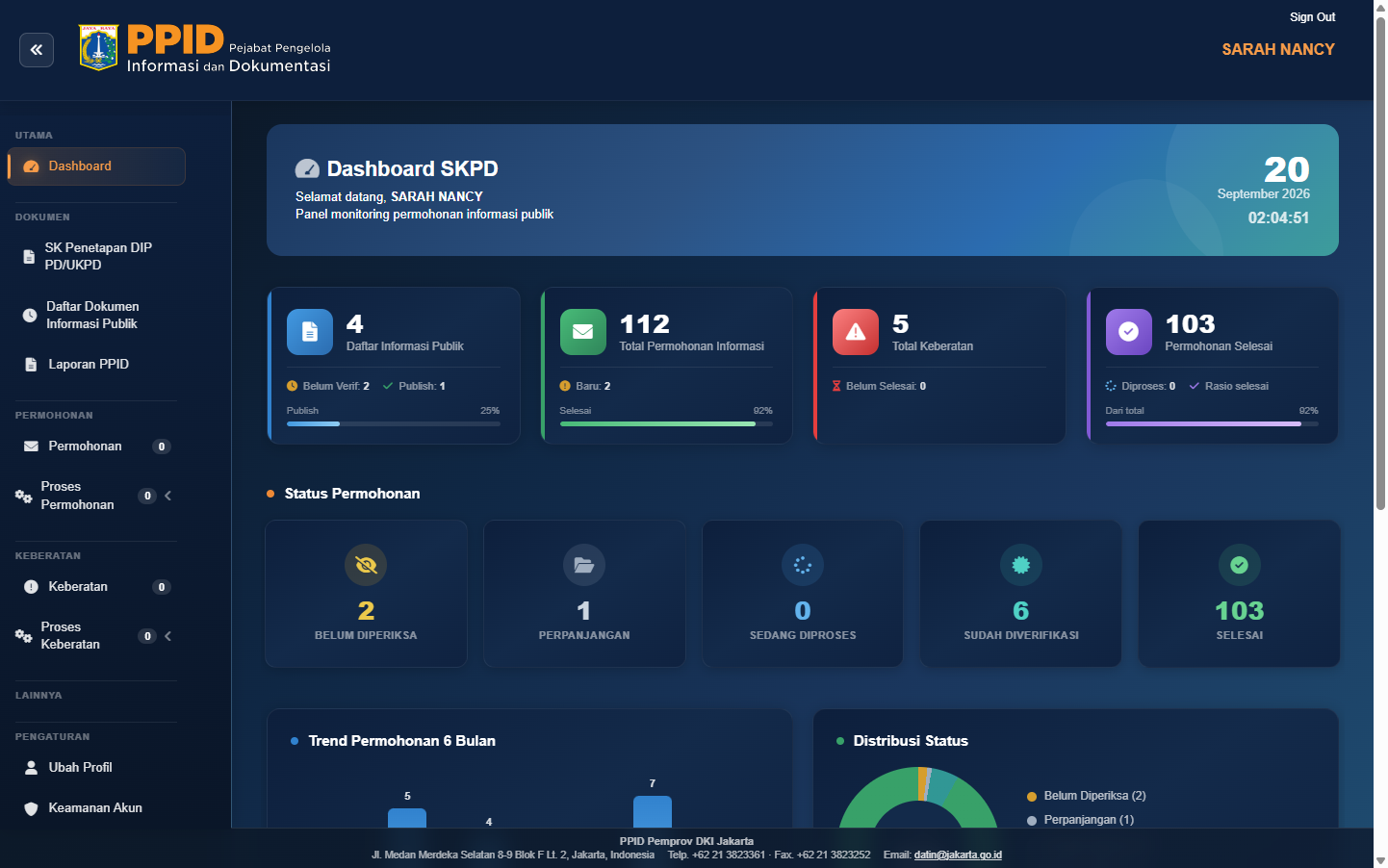Click the Sedang Diproses status card
Viewport: 1388px width, 868px height.
(x=803, y=594)
